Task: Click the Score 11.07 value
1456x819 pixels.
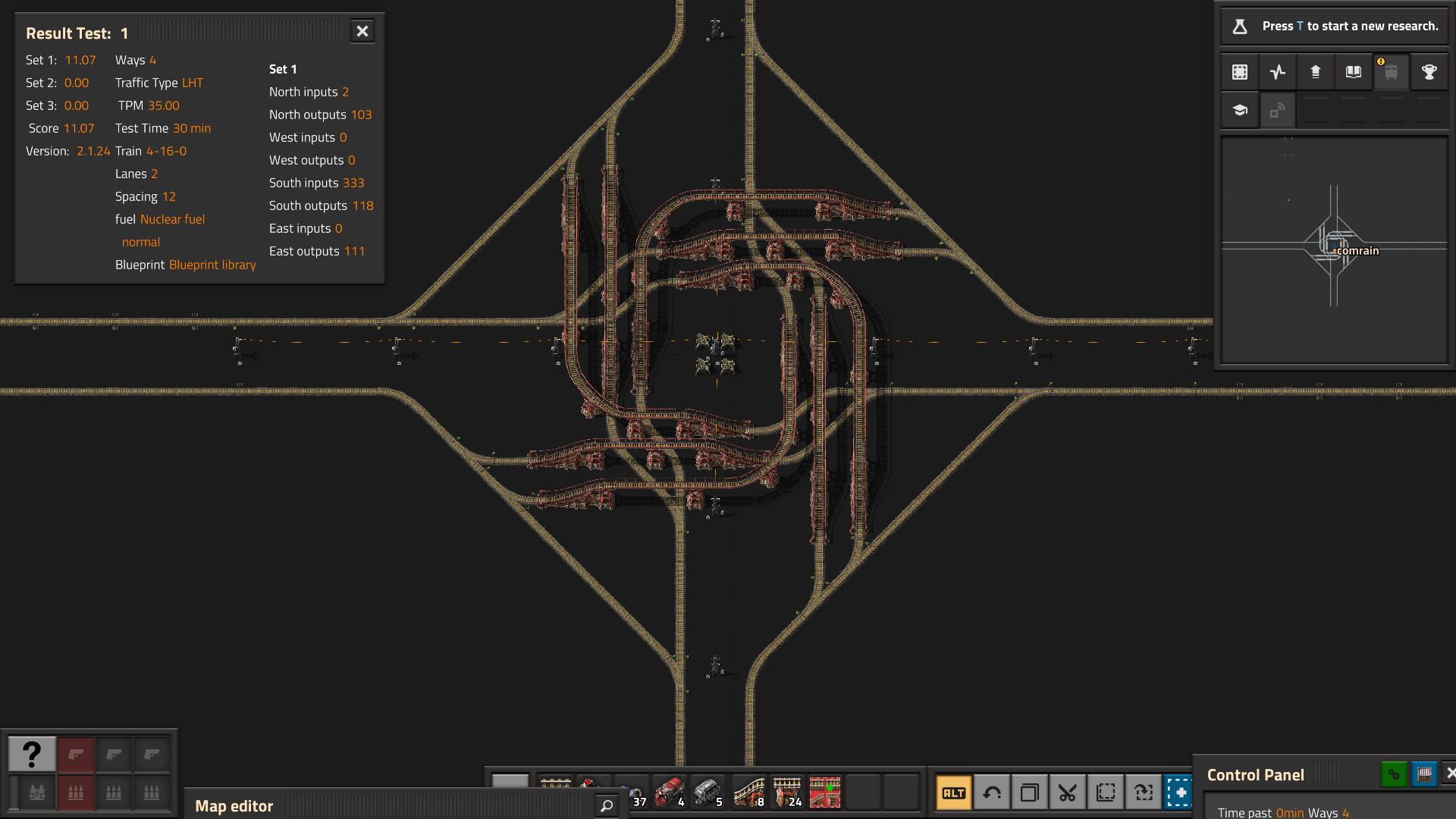Action: click(x=79, y=128)
